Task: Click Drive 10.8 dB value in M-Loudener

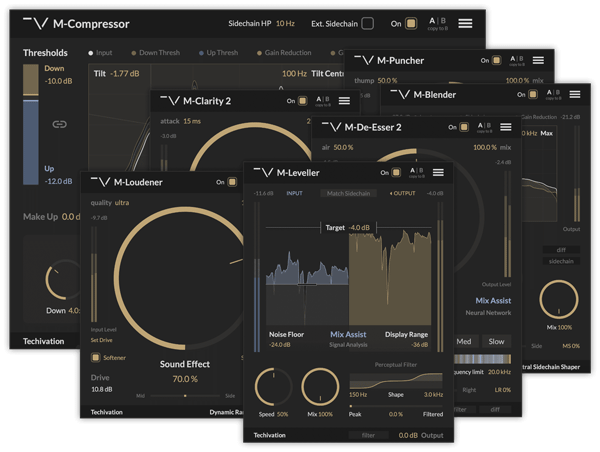Action: [101, 389]
